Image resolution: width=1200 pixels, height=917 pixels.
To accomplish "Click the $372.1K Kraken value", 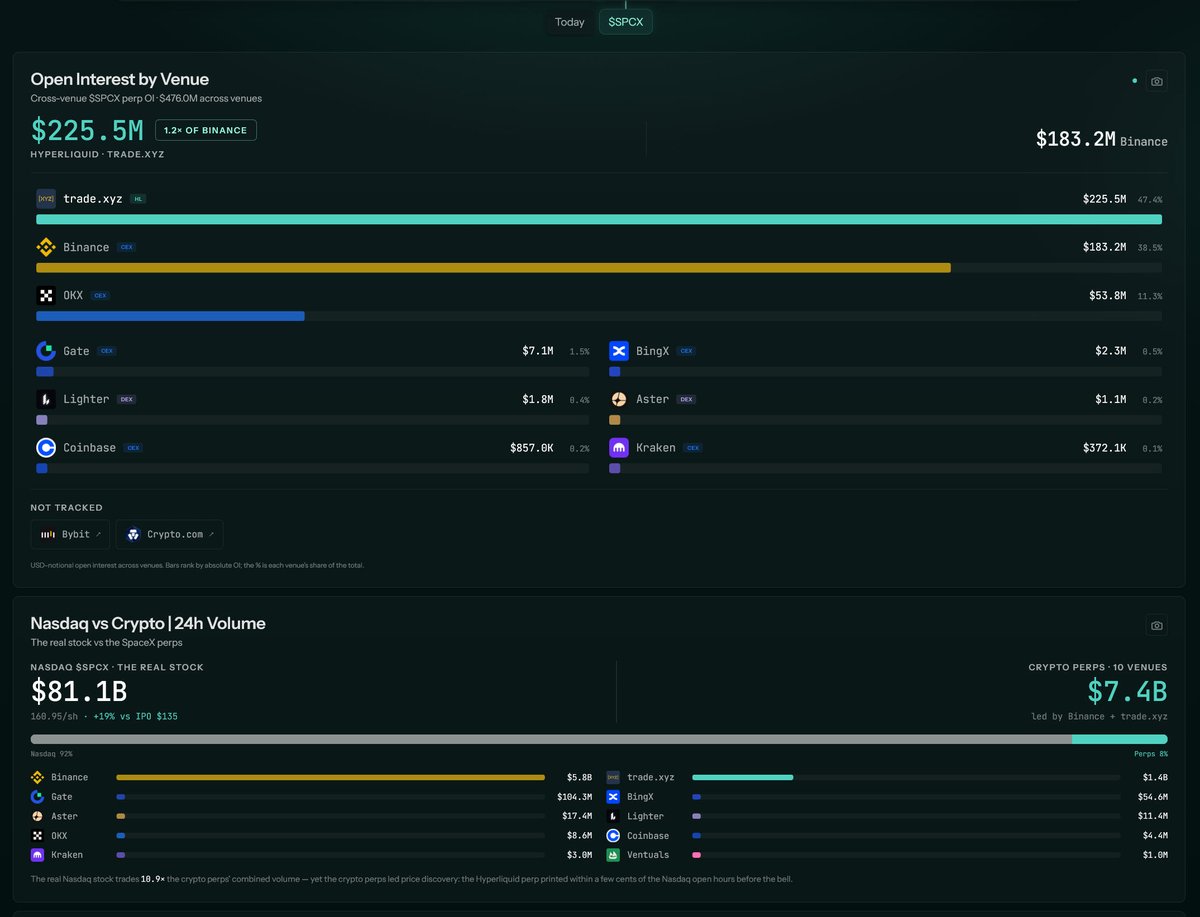I will point(1105,448).
